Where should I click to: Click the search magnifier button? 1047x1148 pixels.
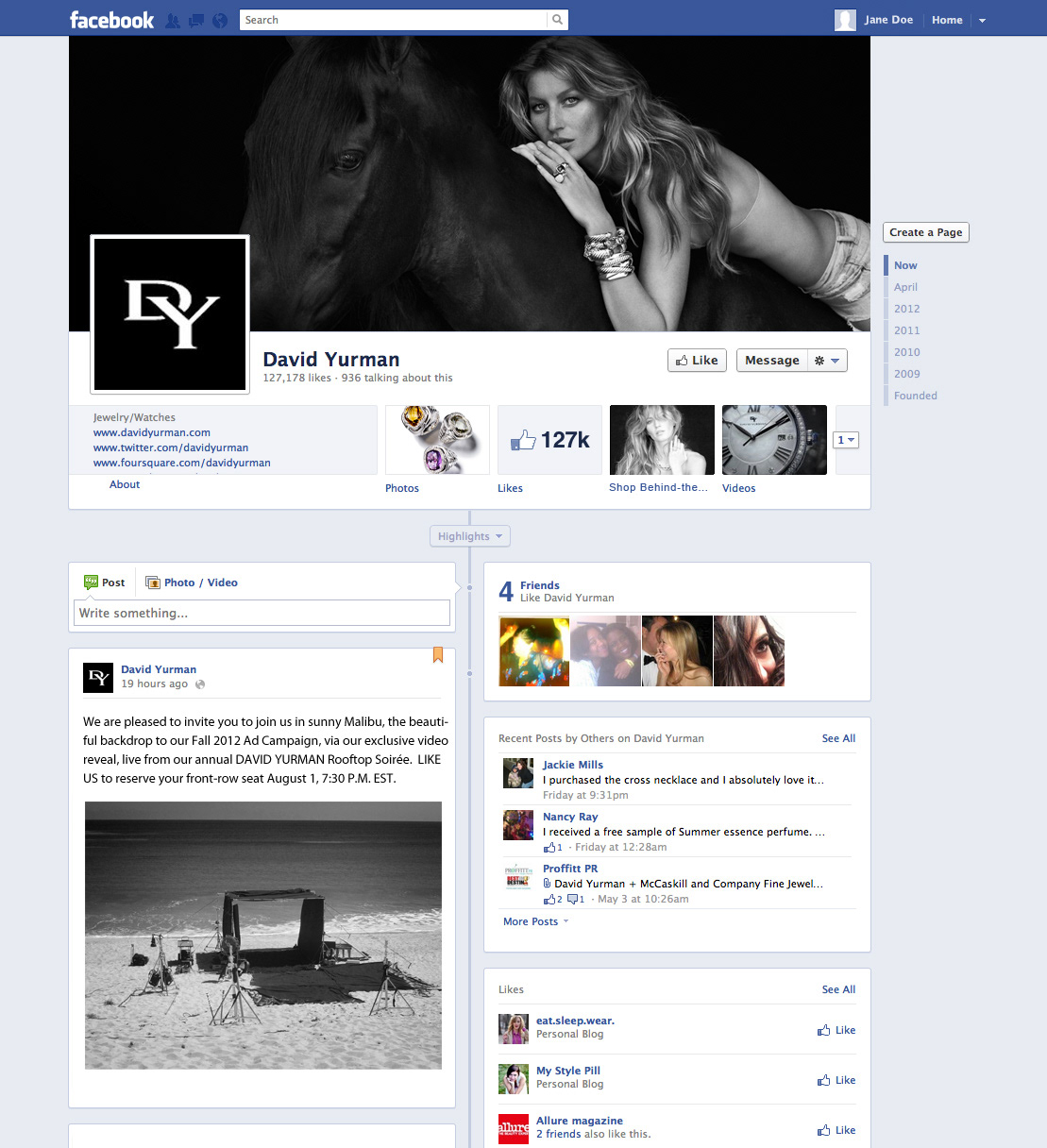(x=557, y=20)
